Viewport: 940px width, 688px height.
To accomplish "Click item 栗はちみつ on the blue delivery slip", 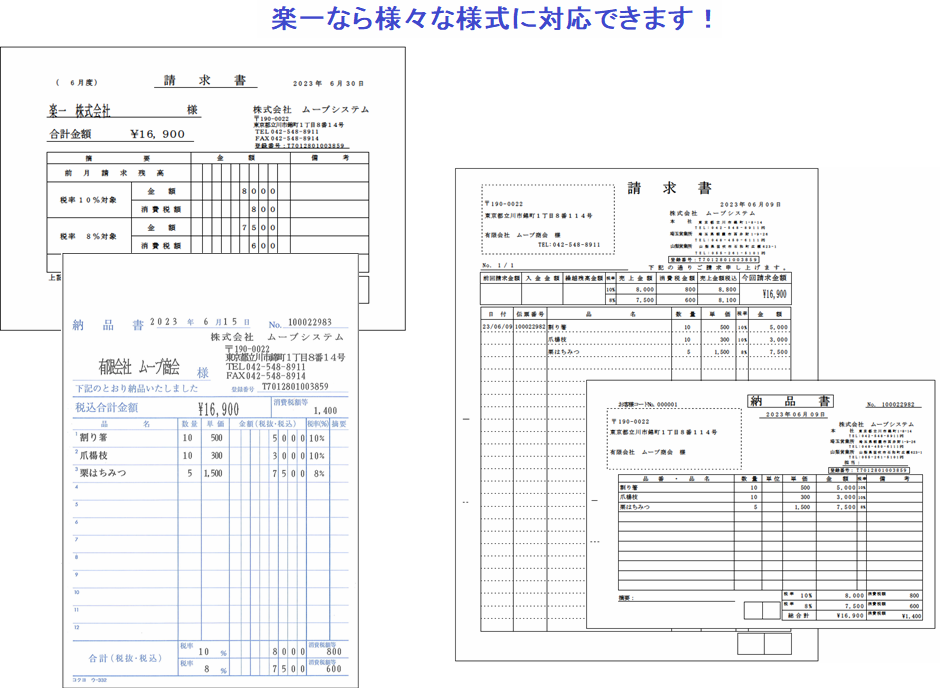I will click(x=103, y=473).
